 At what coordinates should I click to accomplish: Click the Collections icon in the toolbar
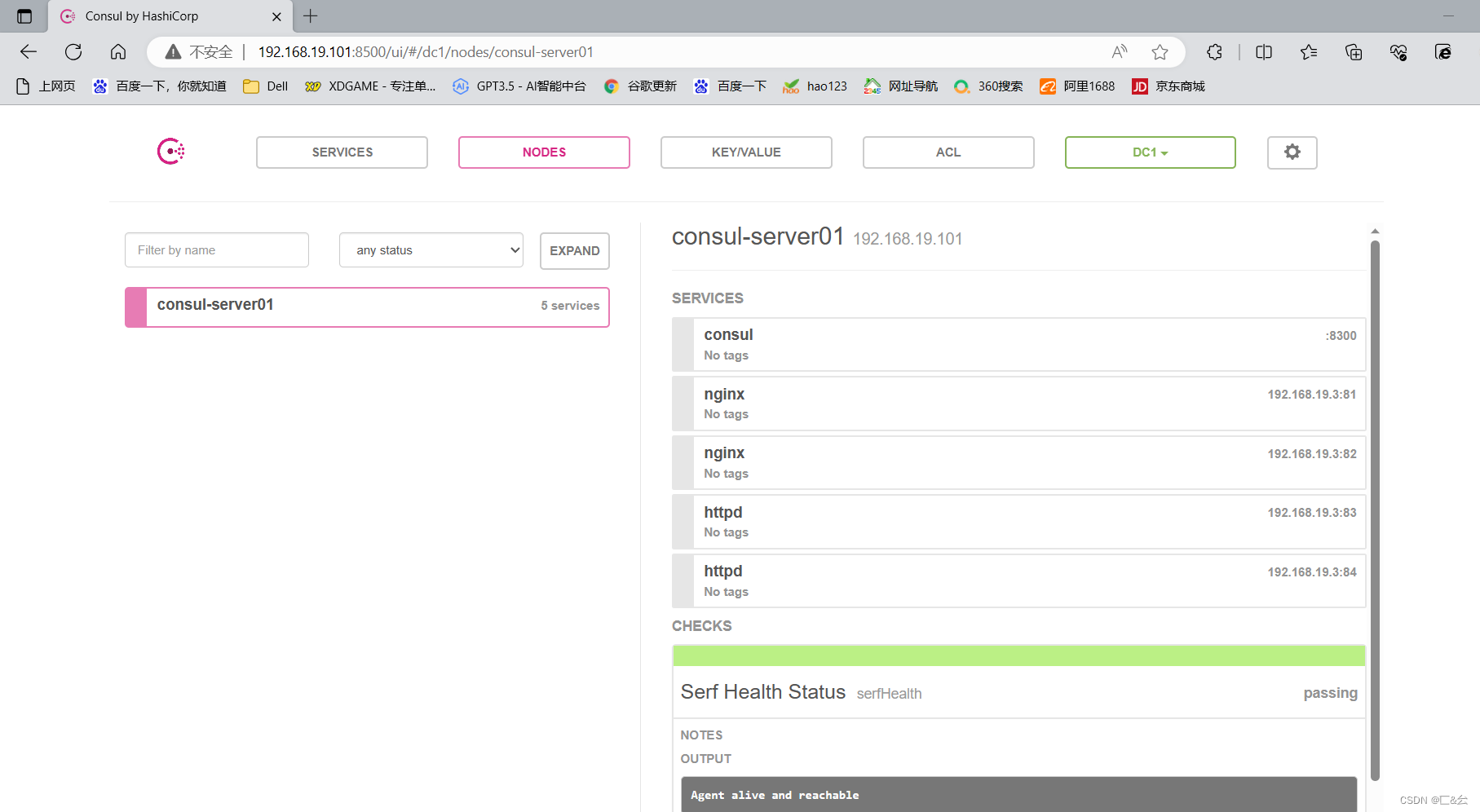click(x=1354, y=51)
